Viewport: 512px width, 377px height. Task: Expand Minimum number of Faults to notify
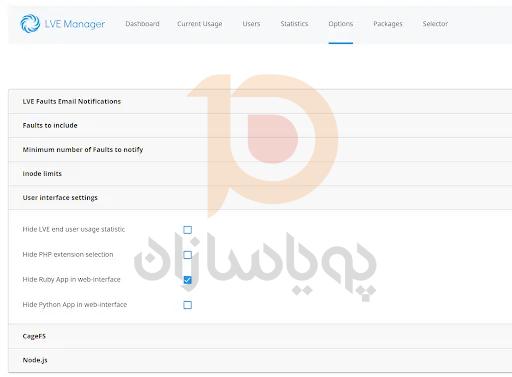[x=260, y=149]
